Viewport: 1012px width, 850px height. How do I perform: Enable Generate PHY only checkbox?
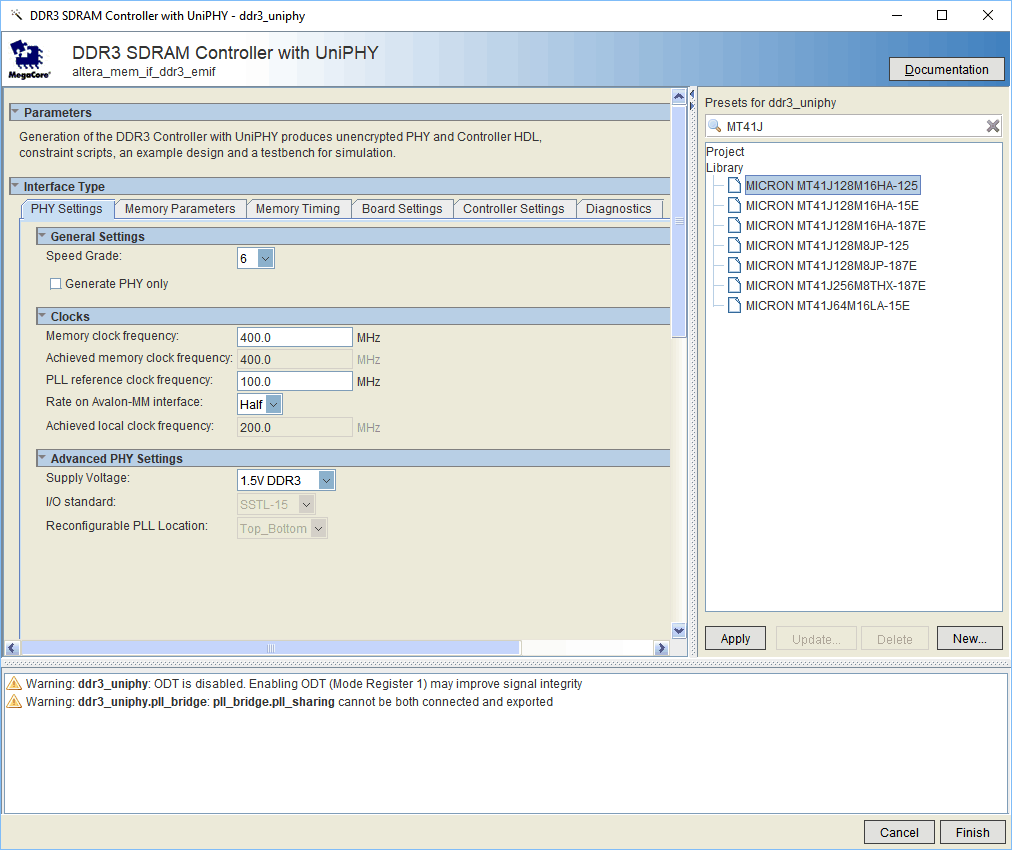point(56,284)
